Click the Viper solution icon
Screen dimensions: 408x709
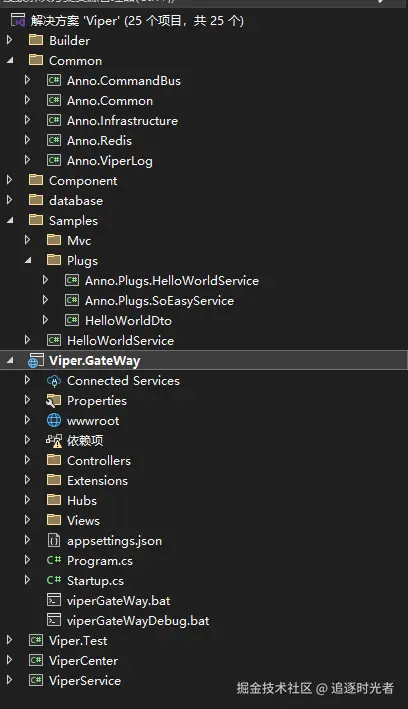point(18,20)
